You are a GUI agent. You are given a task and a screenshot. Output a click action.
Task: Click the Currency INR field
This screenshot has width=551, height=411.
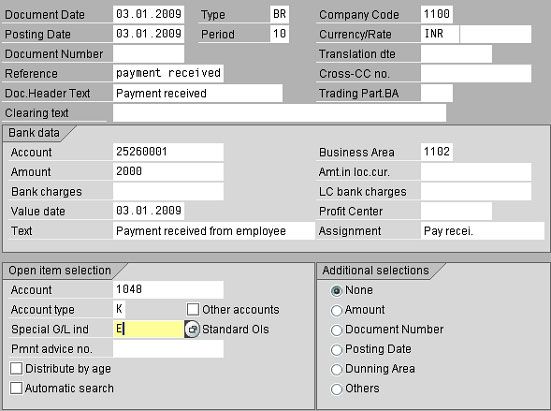440,34
